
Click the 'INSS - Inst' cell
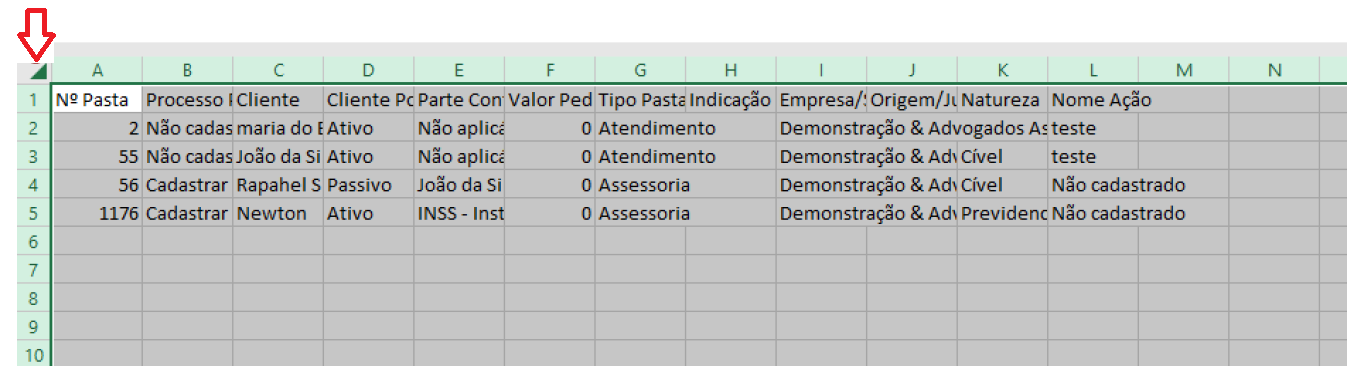point(459,213)
